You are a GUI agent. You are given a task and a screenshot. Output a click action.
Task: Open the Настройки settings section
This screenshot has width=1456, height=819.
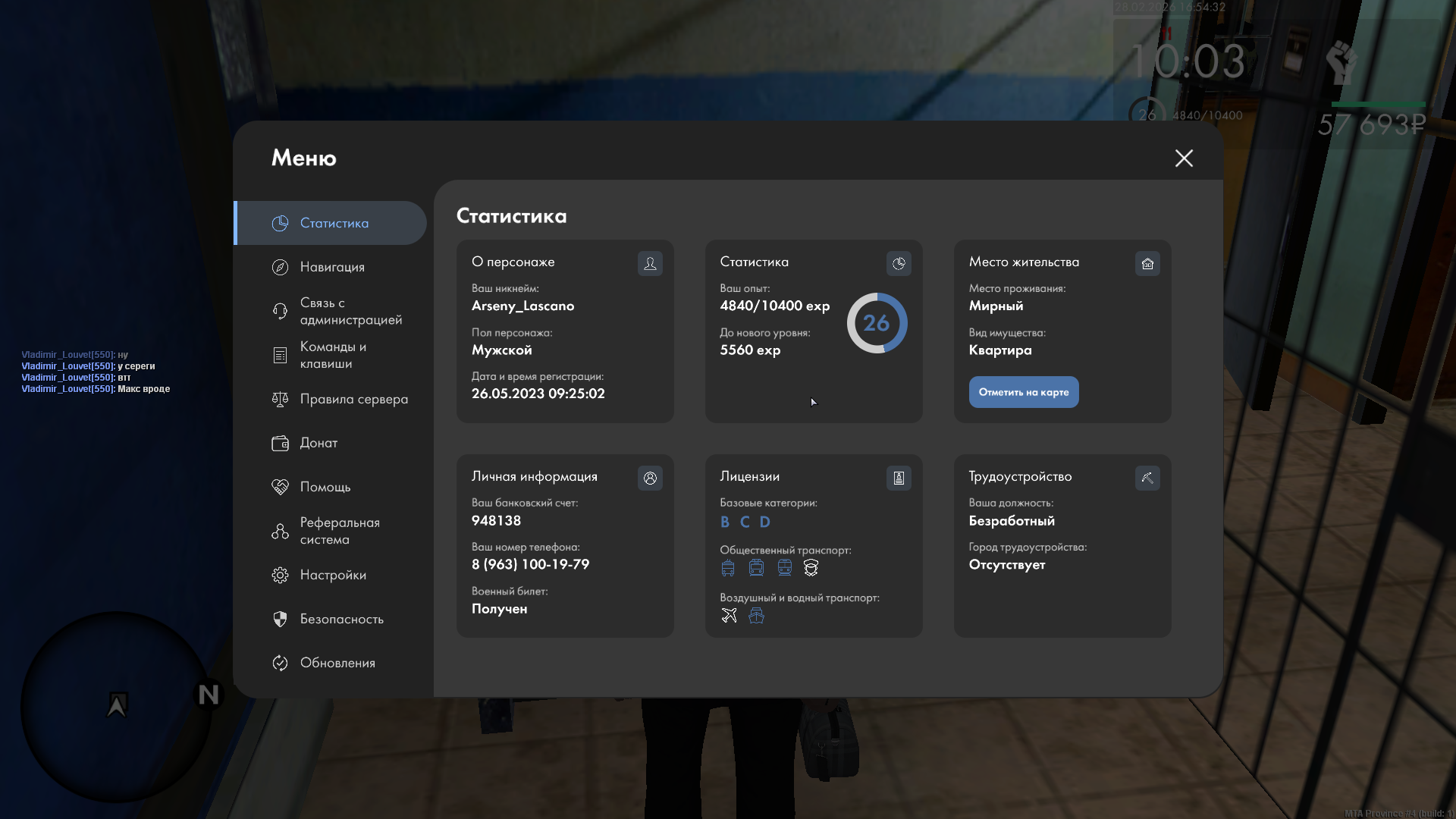click(332, 575)
